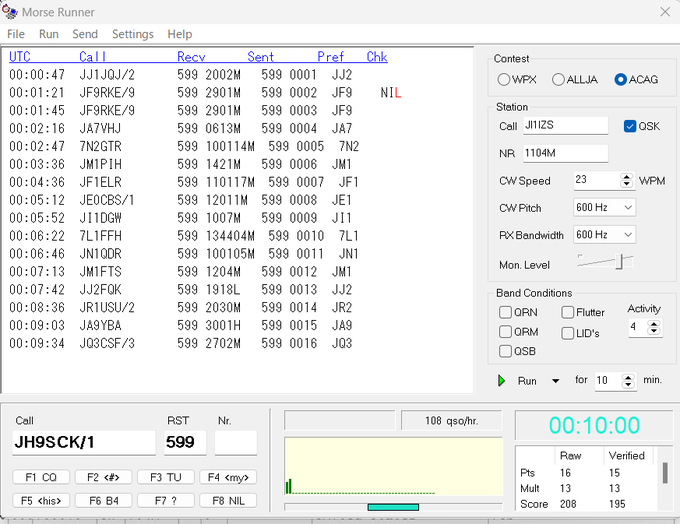Click the log entry JQ3CSF/3

(x=107, y=343)
